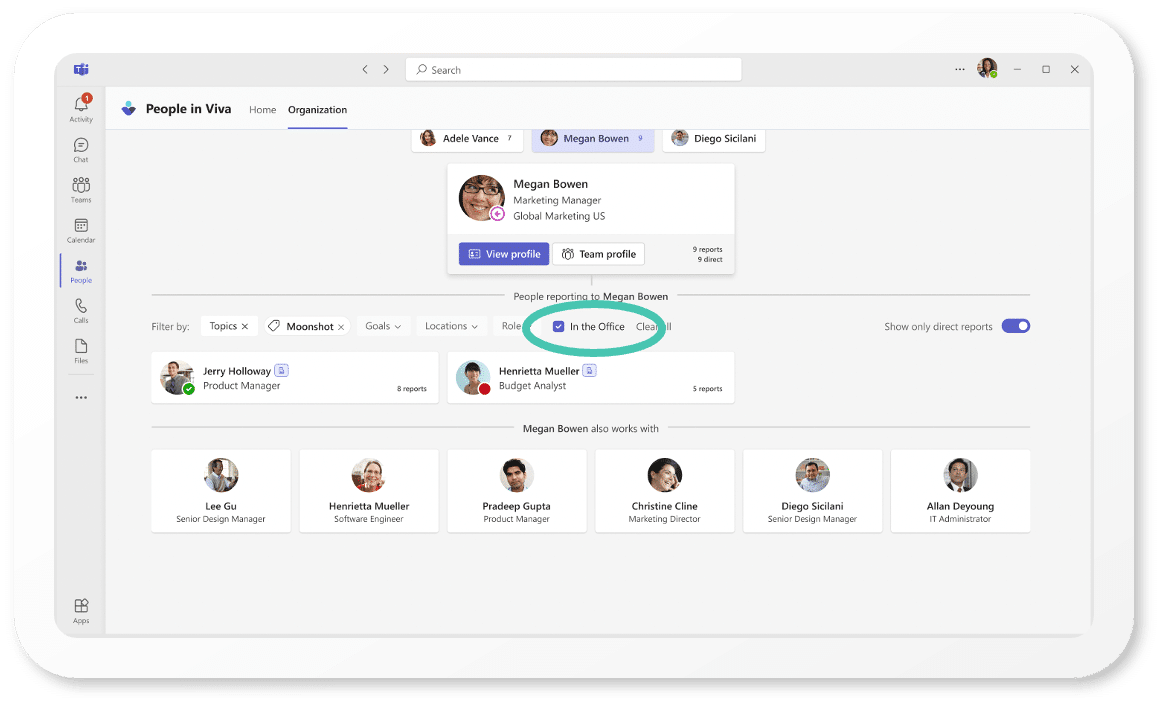Select the Megan Bowen chip at top

[x=593, y=139]
